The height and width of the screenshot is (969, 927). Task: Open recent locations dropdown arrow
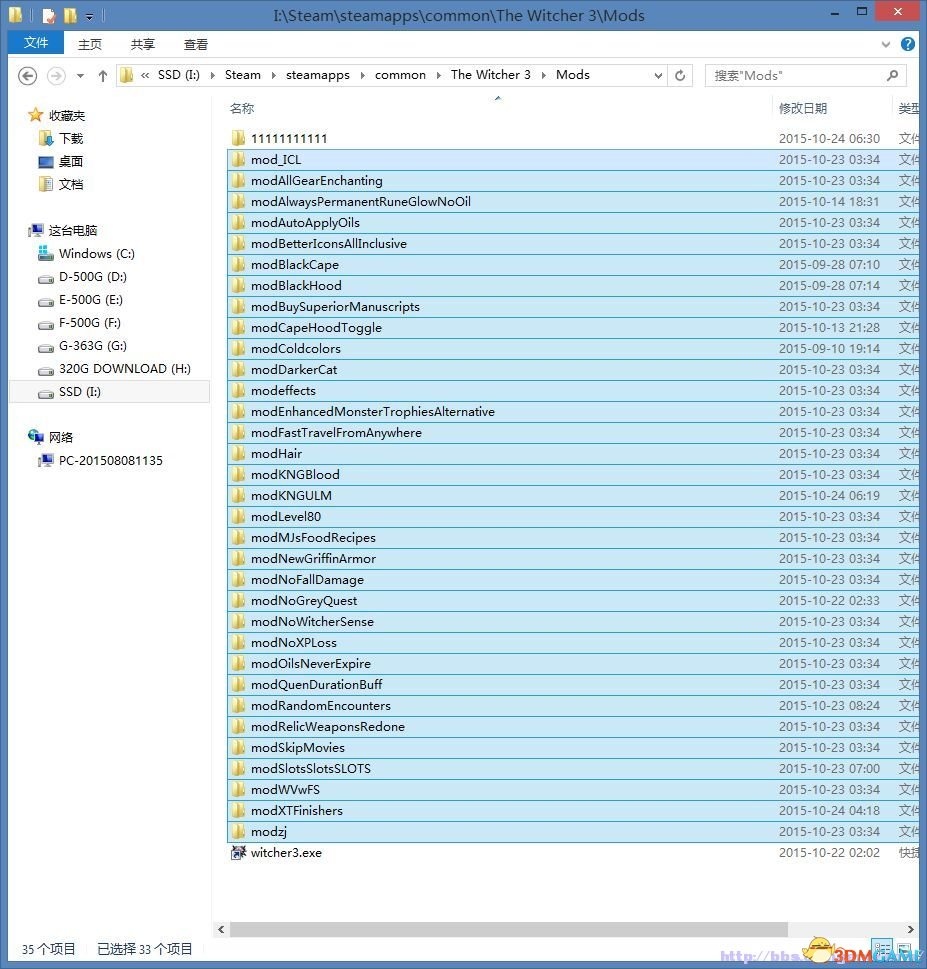pyautogui.click(x=80, y=76)
